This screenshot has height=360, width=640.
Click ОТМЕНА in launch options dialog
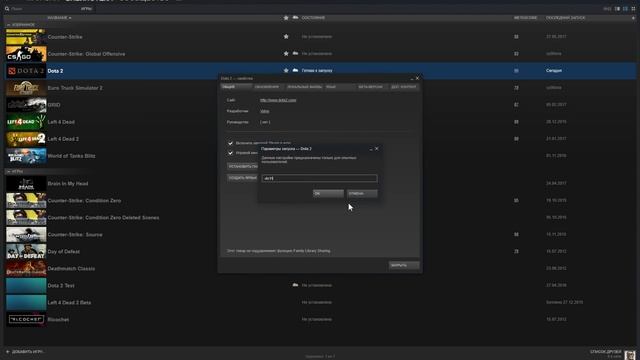362,193
